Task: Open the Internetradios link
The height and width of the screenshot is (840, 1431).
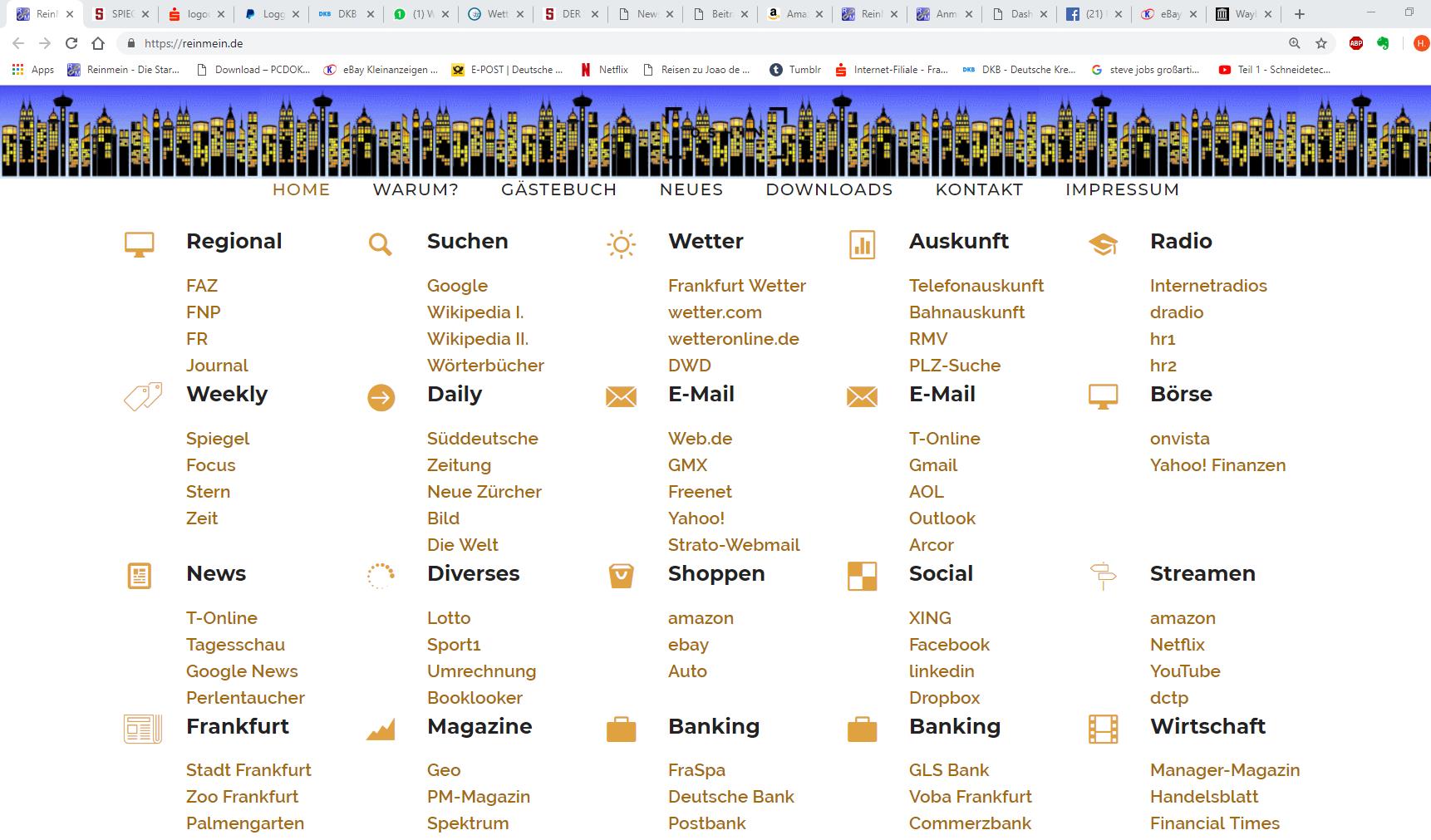Action: tap(1208, 286)
